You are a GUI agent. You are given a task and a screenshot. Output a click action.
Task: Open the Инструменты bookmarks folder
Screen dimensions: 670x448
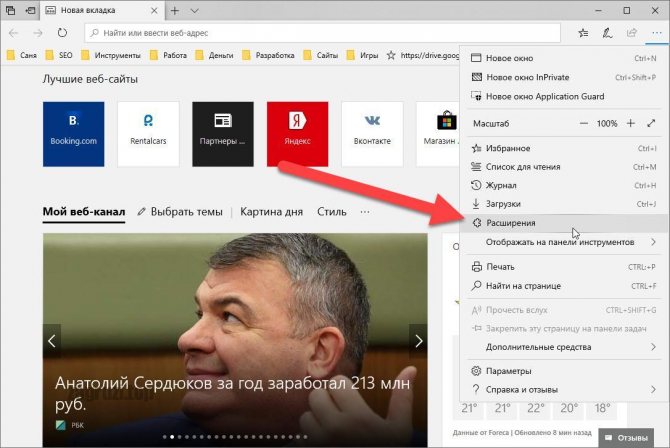111,55
